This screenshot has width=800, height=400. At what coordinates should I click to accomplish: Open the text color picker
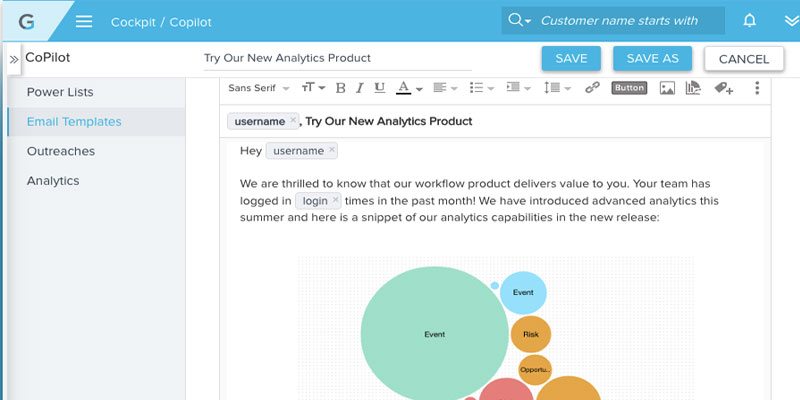(x=409, y=88)
